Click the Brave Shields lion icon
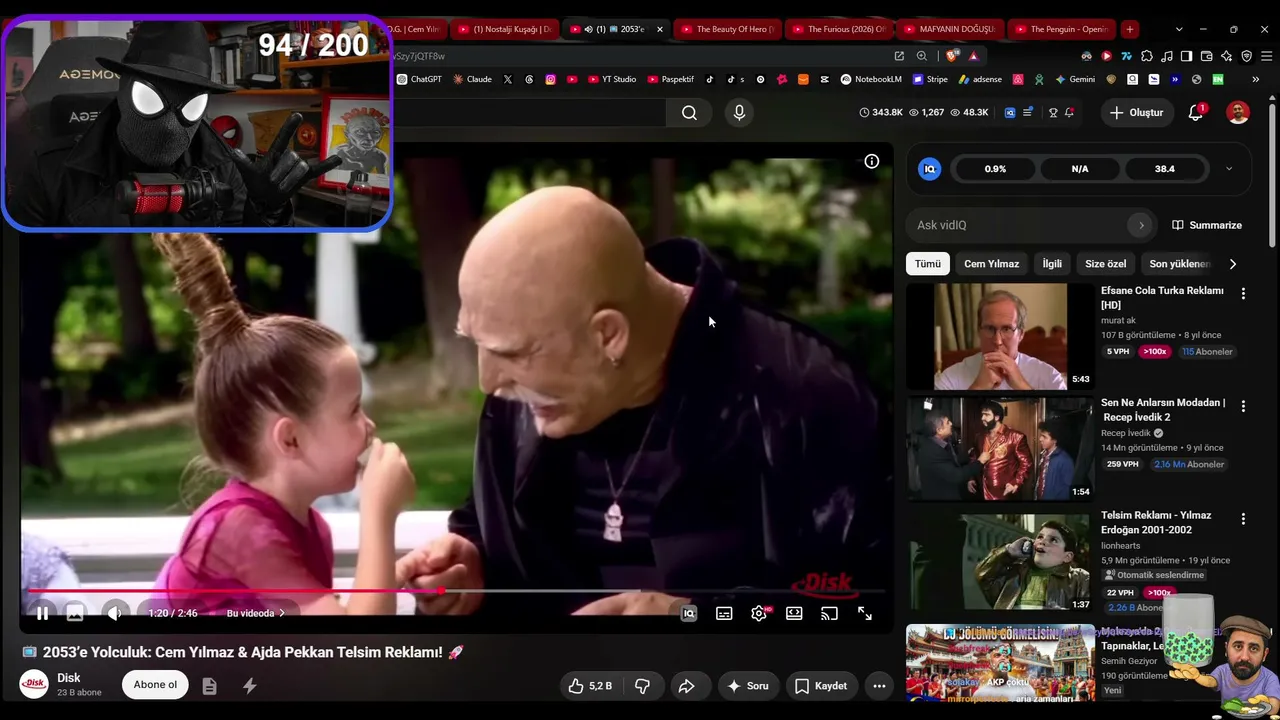Image resolution: width=1280 pixels, height=720 pixels. pyautogui.click(x=952, y=56)
